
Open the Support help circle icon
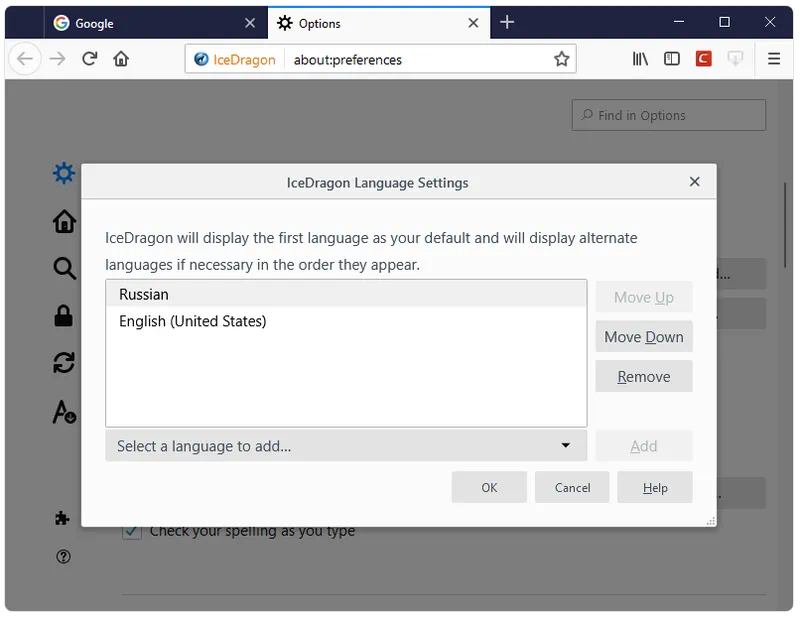63,557
